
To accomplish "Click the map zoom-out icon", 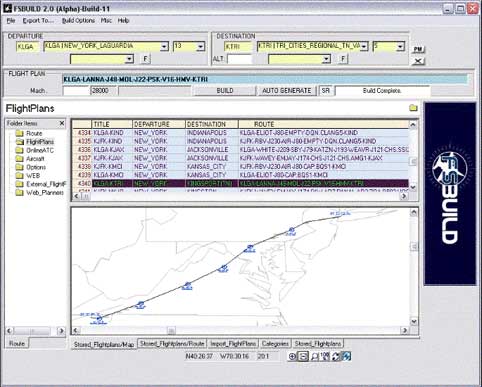I will [303, 356].
